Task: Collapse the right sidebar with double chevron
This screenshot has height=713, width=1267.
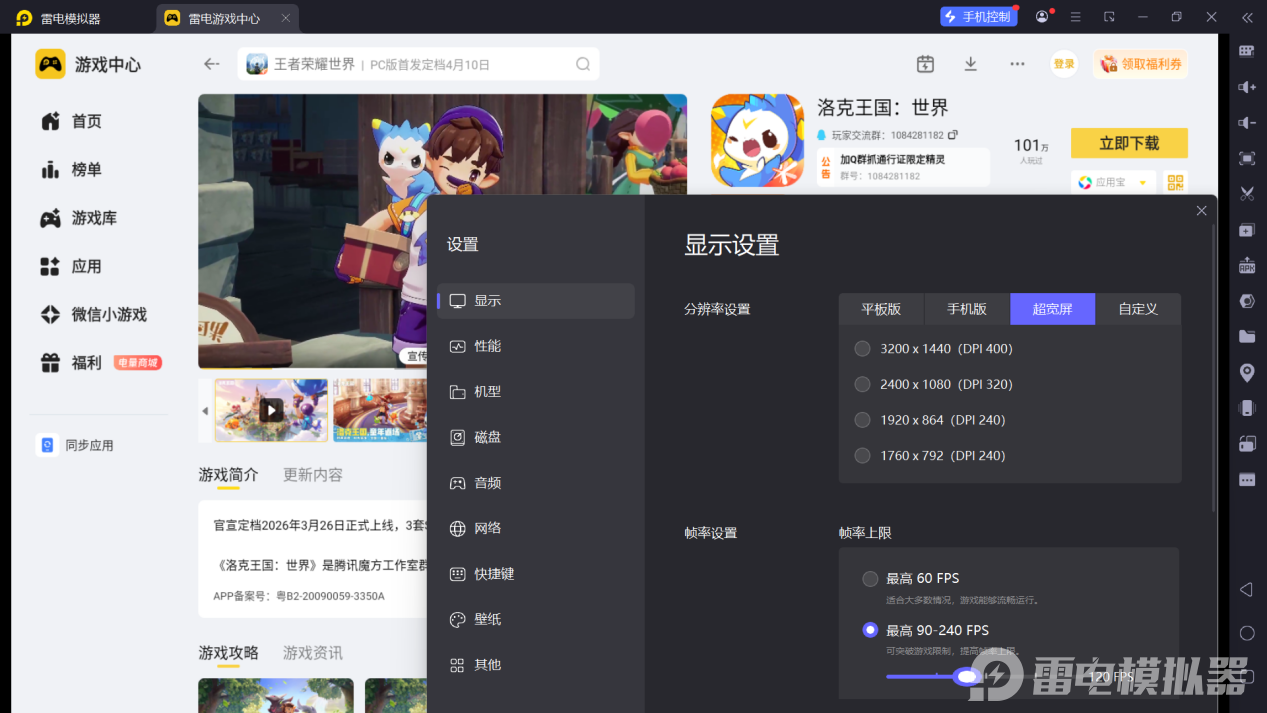Action: [x=1247, y=17]
